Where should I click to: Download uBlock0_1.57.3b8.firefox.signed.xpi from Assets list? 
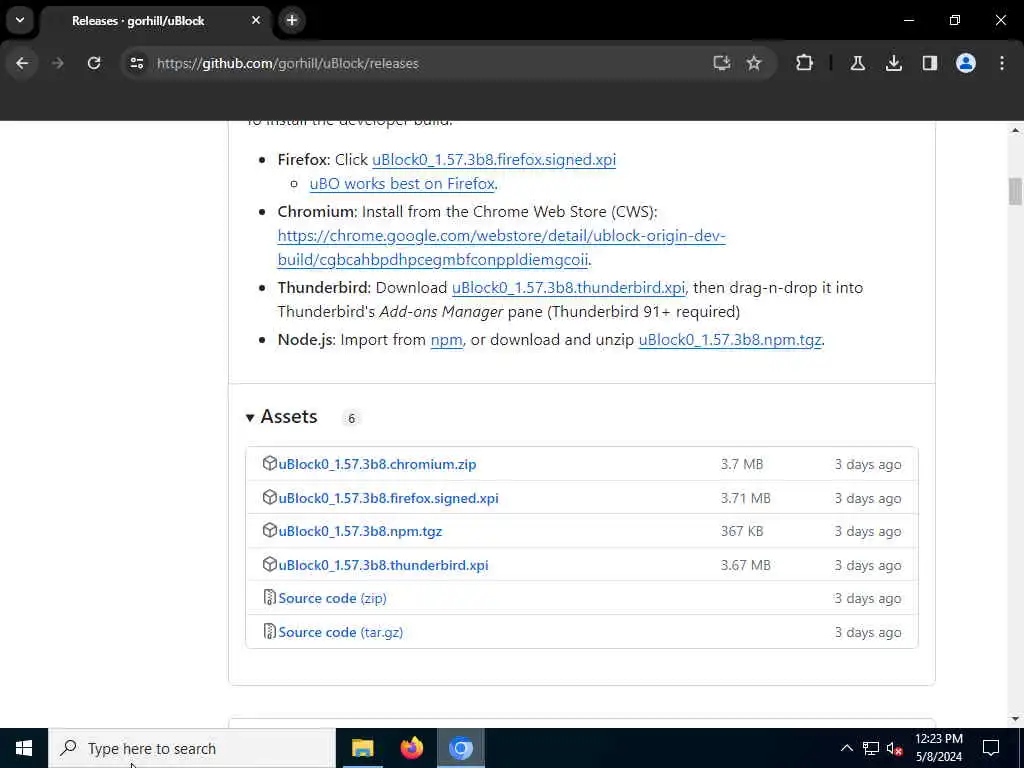(x=388, y=498)
